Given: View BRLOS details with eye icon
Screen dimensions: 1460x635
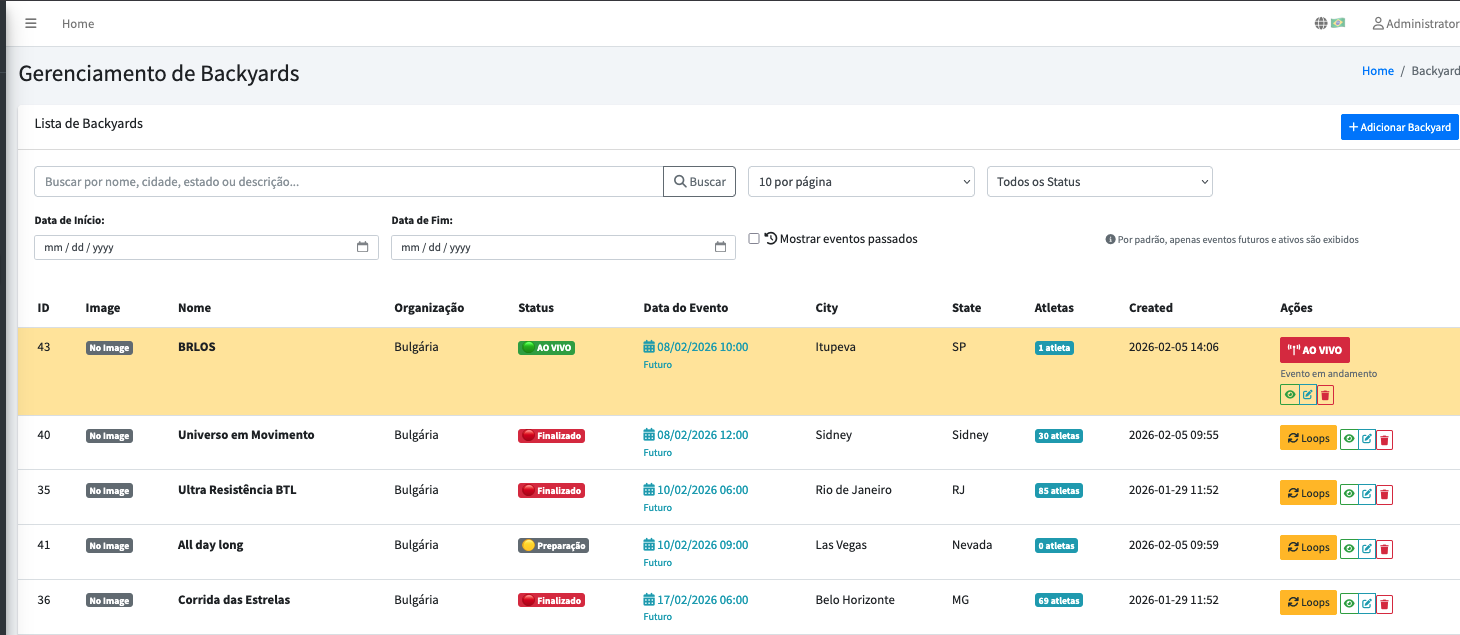Looking at the screenshot, I should [x=1289, y=395].
